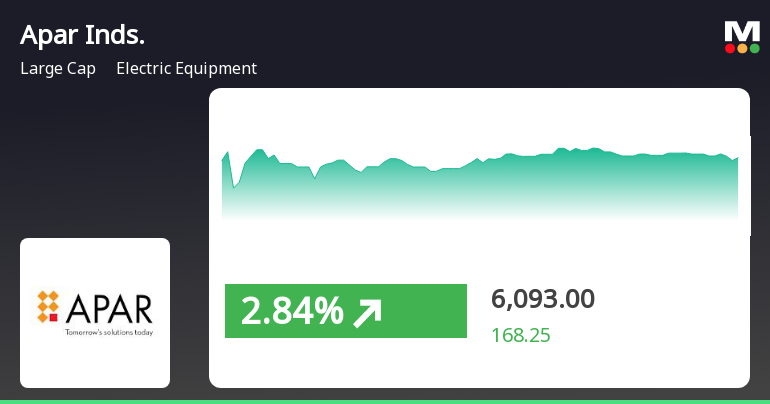
Task: Click the 'Tomorrow's solutions today' tagline
Action: [109, 330]
